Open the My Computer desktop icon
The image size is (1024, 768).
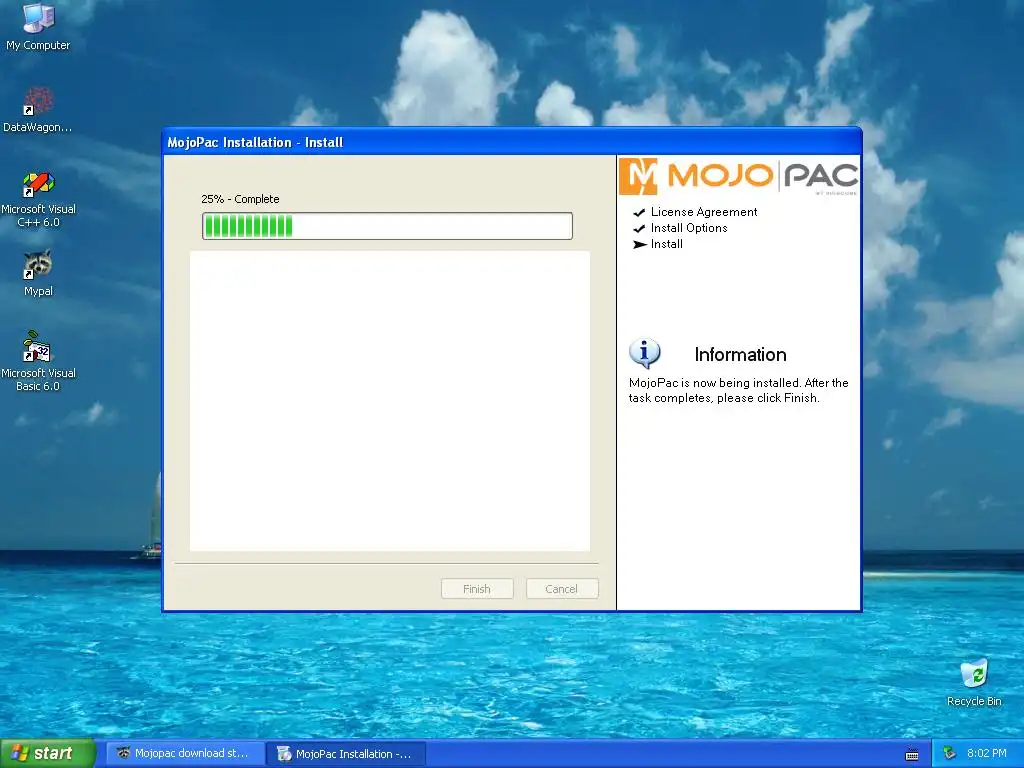click(38, 26)
